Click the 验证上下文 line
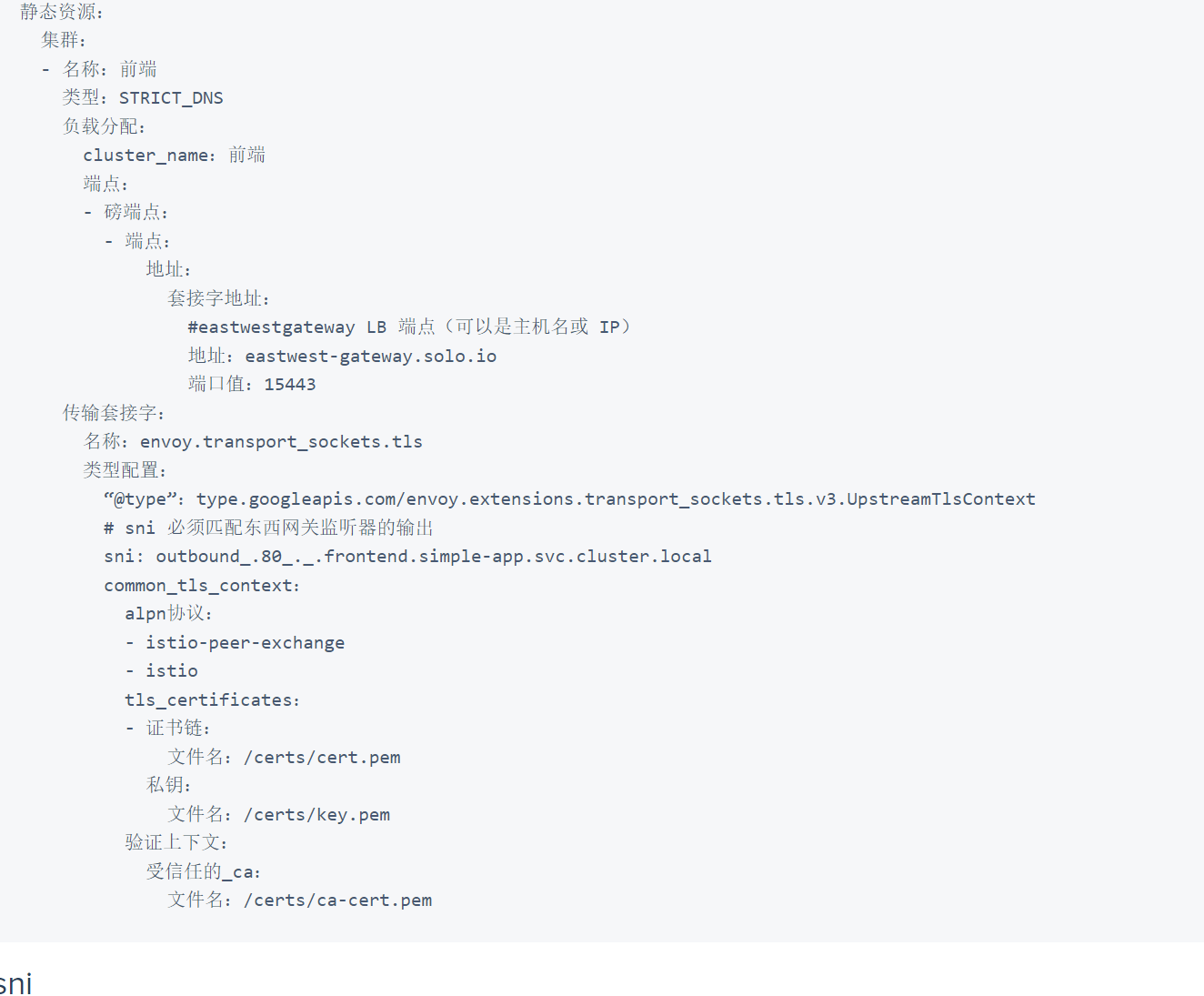 tap(176, 843)
